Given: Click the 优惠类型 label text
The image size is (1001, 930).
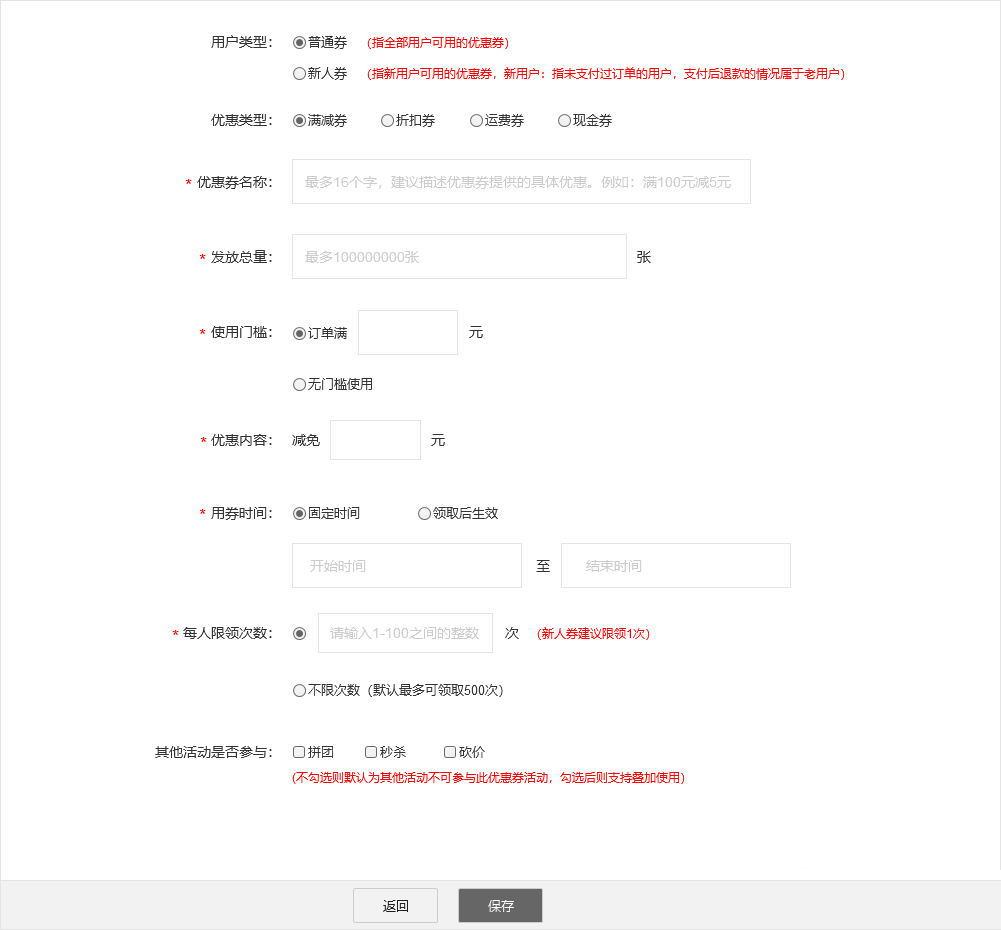Looking at the screenshot, I should tap(241, 121).
